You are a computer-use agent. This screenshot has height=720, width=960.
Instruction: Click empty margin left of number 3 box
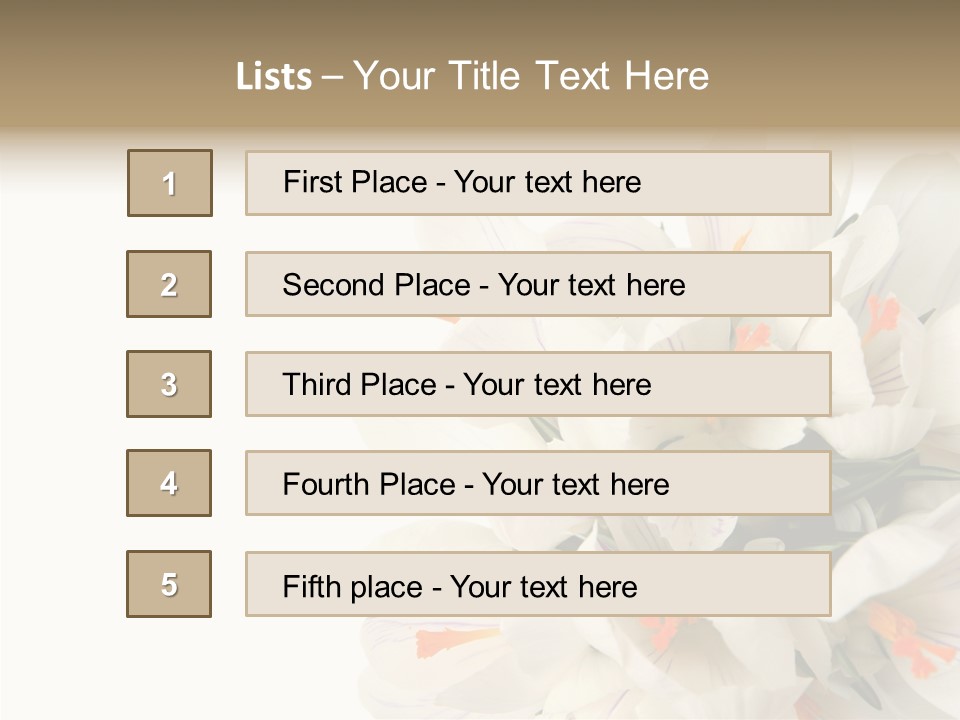click(60, 384)
